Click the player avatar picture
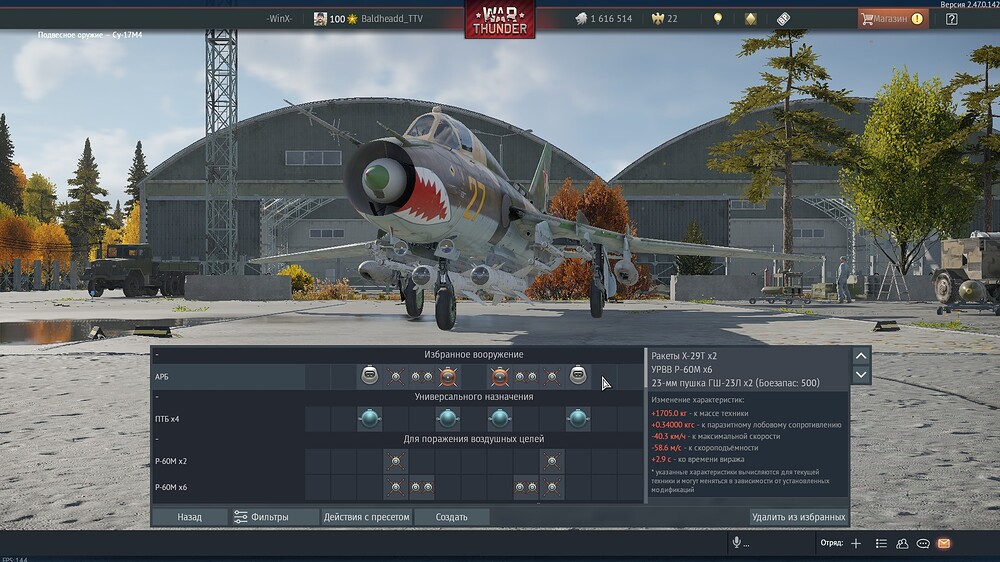The height and width of the screenshot is (562, 1000). coord(320,18)
